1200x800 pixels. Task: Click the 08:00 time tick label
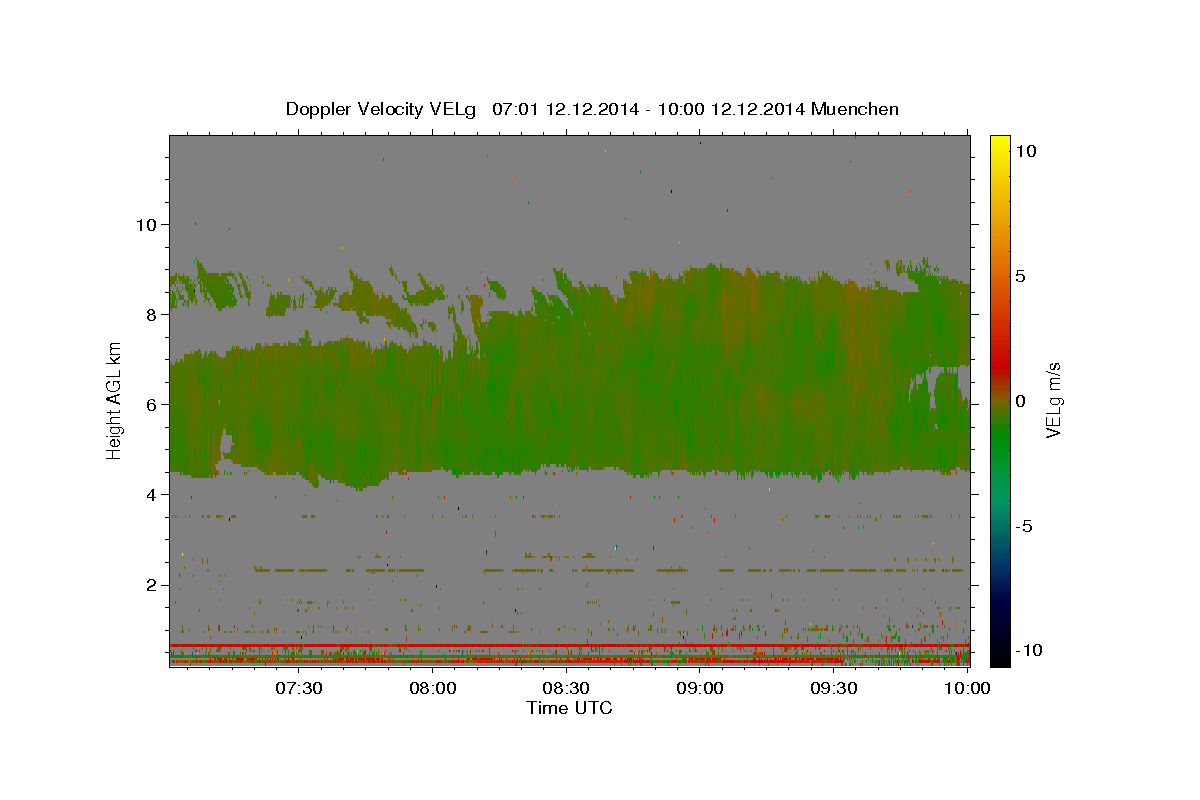pos(433,688)
